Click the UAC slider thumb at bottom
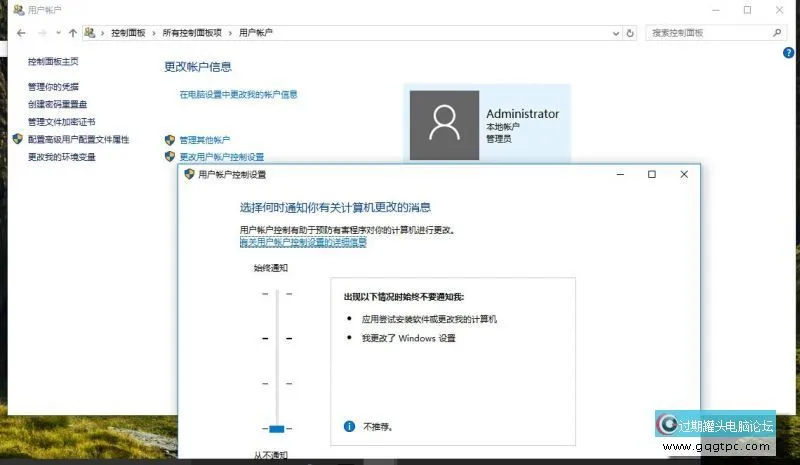The image size is (800, 465). pyautogui.click(x=277, y=429)
